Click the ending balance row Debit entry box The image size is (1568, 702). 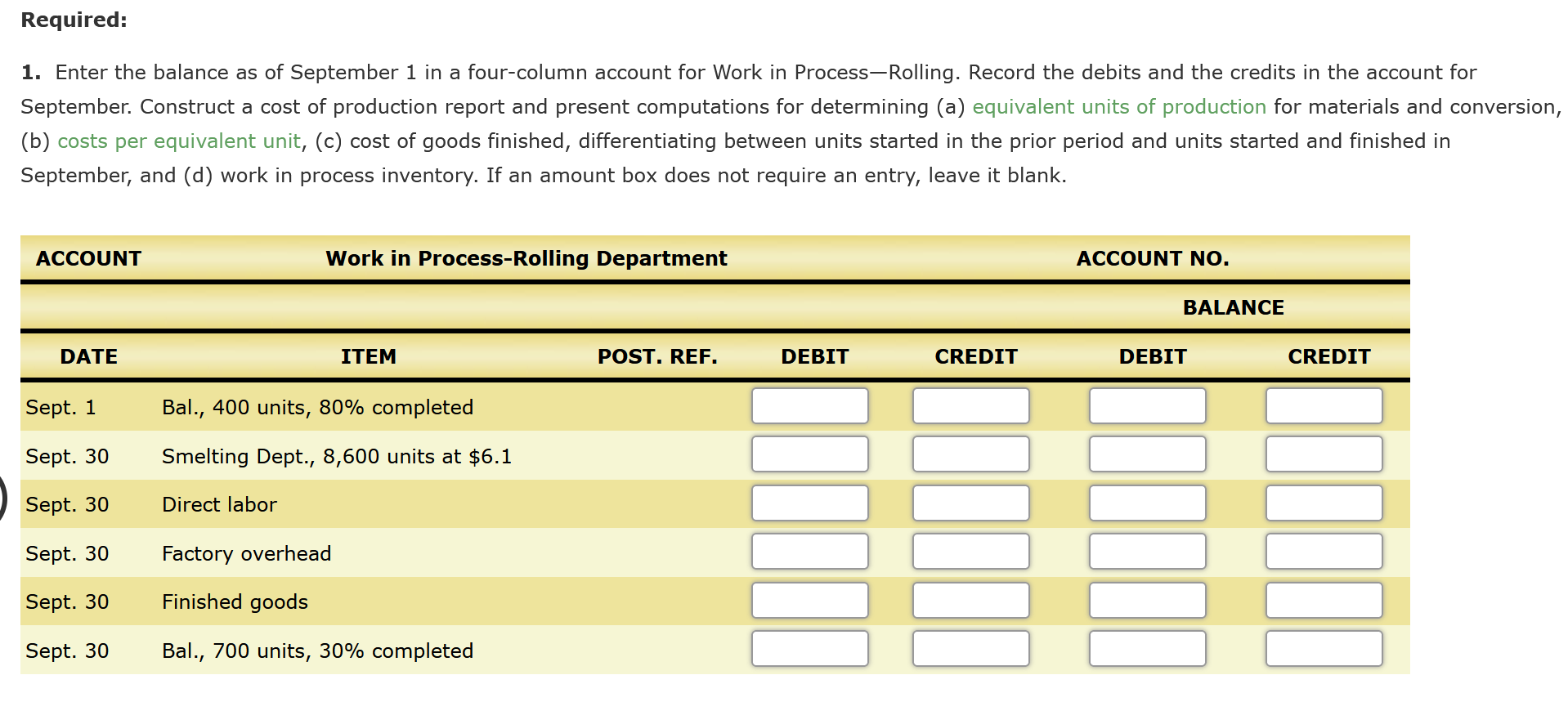809,648
